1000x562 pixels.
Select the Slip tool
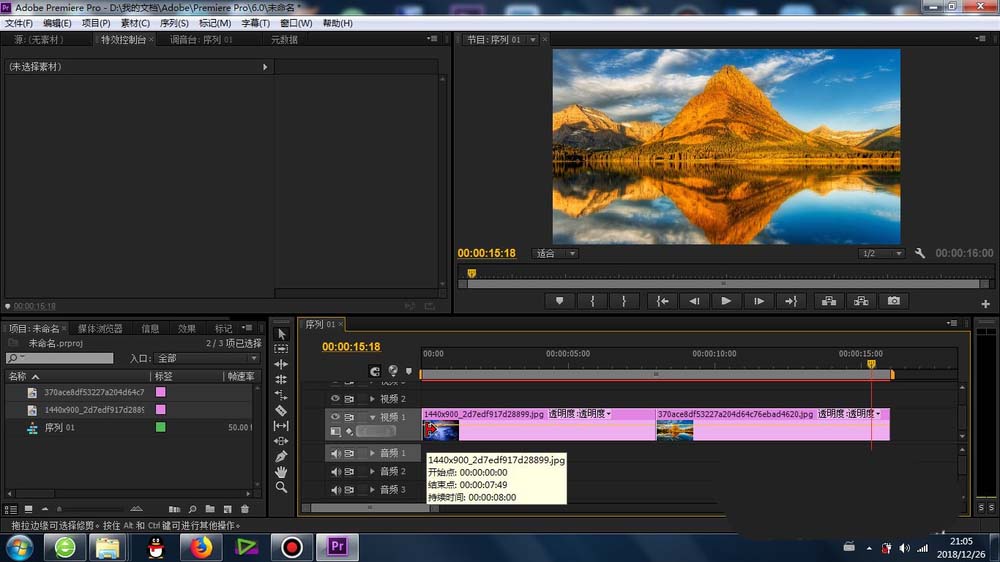pos(281,425)
